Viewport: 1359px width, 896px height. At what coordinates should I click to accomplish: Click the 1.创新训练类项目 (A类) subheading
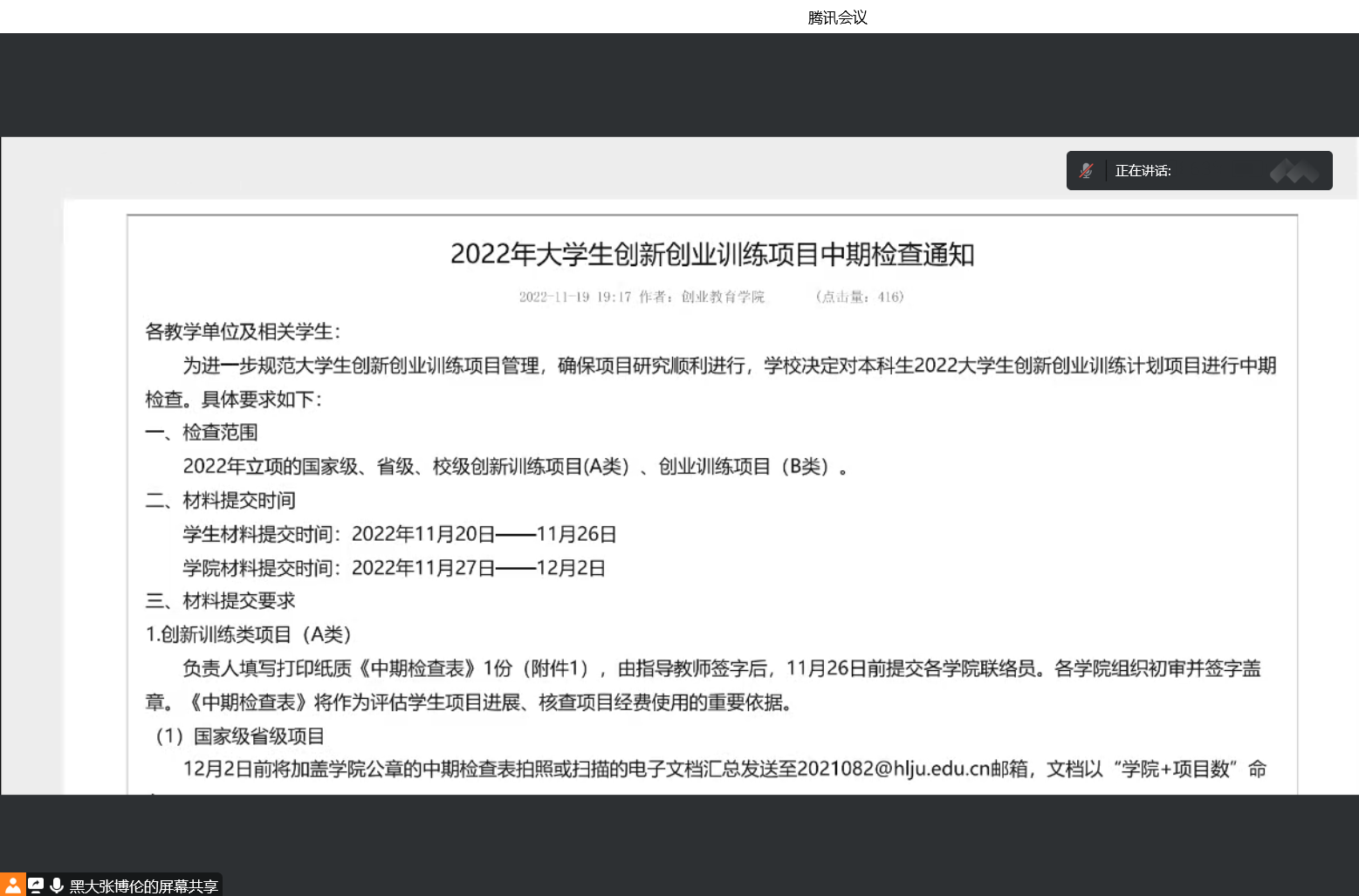click(x=248, y=635)
